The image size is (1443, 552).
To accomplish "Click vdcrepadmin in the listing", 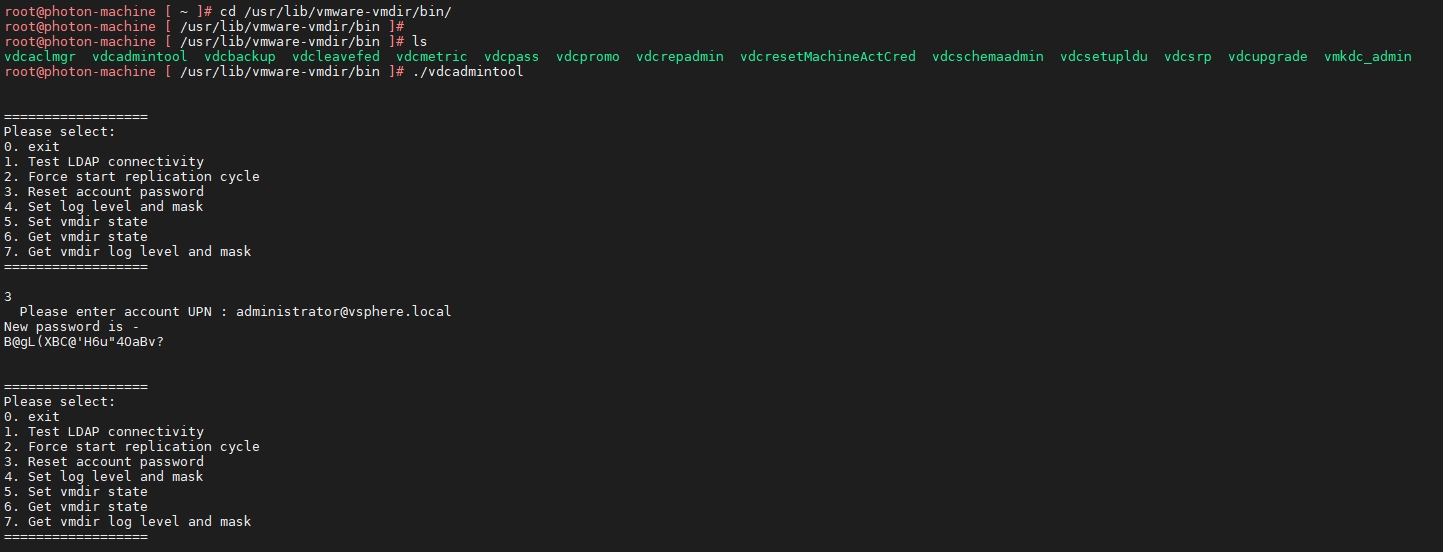I will [679, 57].
